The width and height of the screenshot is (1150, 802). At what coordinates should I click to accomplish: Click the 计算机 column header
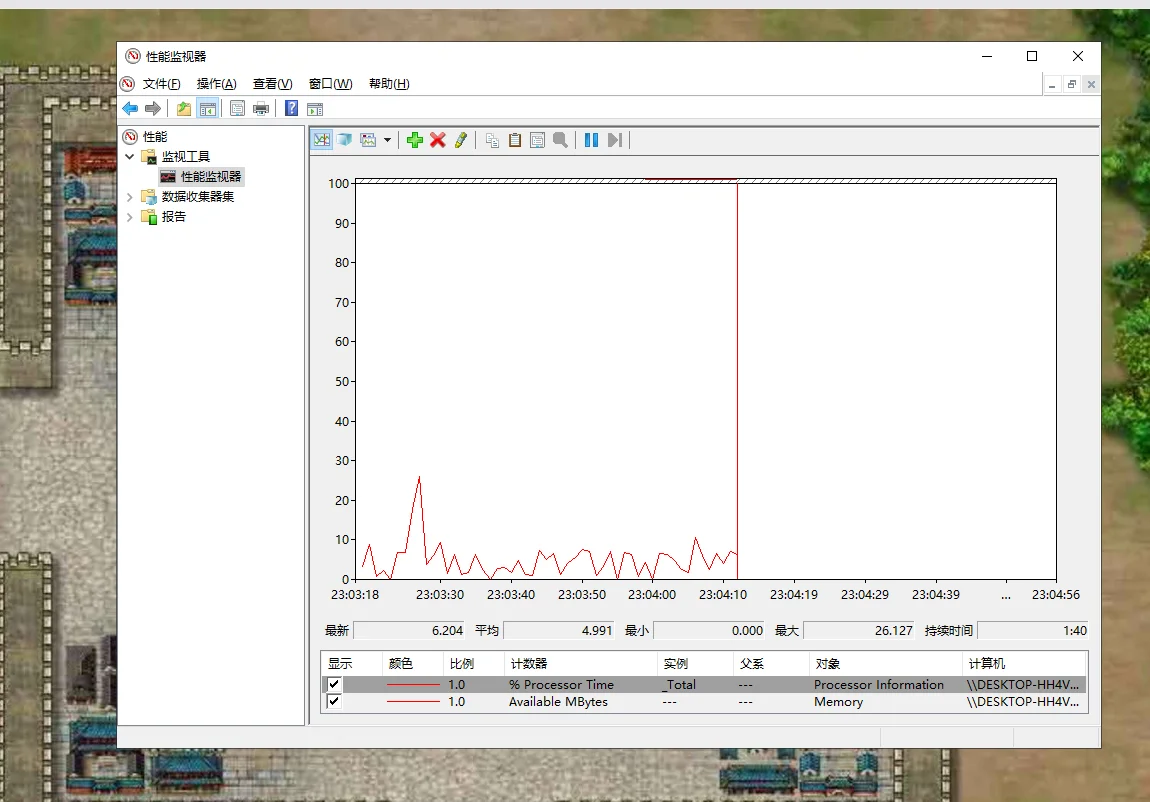click(1023, 663)
